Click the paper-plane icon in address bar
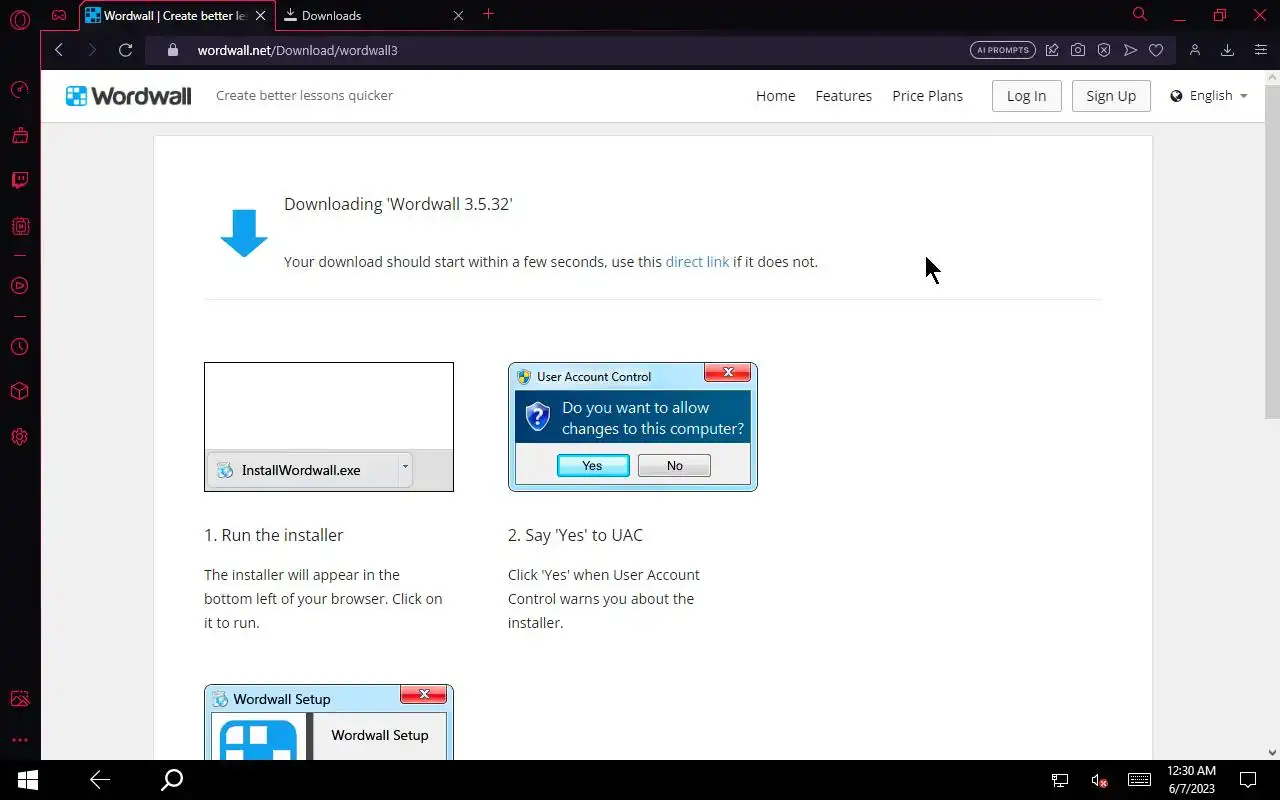The width and height of the screenshot is (1280, 800). [x=1130, y=50]
